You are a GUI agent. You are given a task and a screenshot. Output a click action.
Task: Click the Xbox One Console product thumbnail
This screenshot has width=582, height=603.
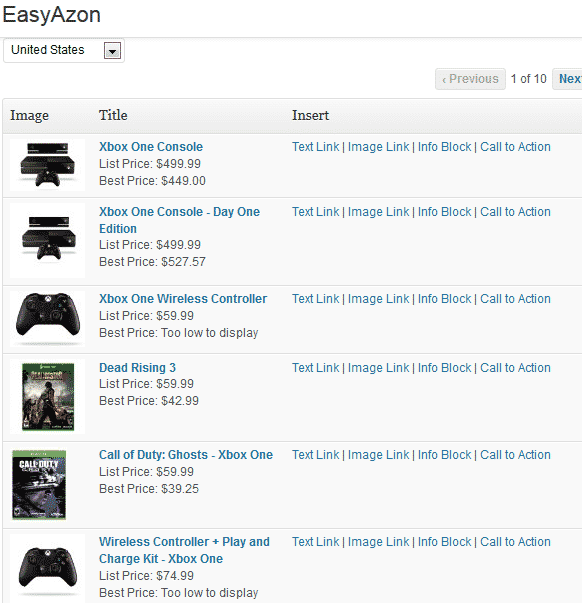point(47,165)
